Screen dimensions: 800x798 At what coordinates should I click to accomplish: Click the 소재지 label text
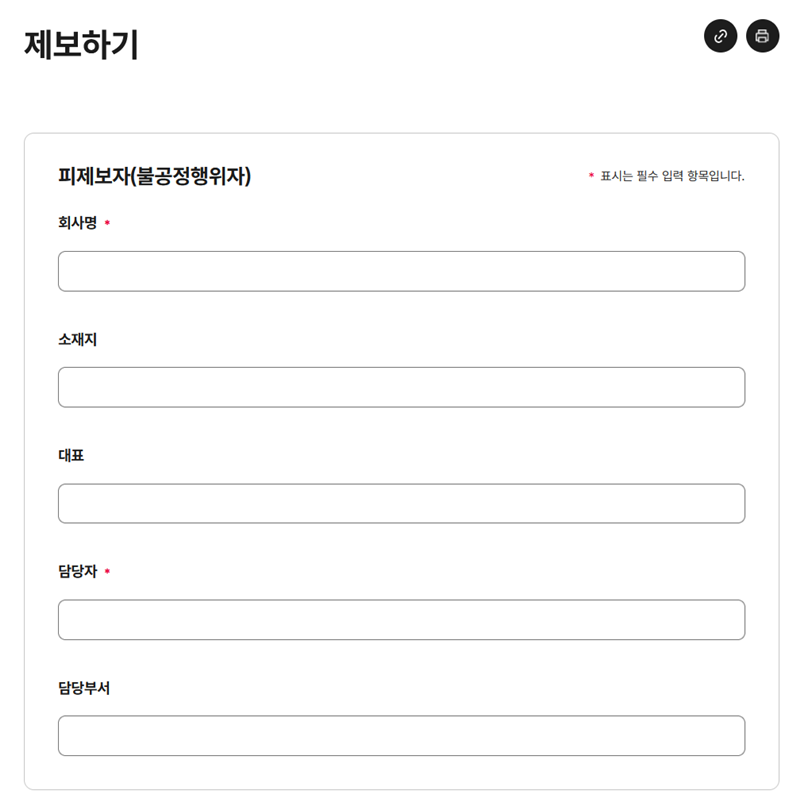[x=78, y=339]
